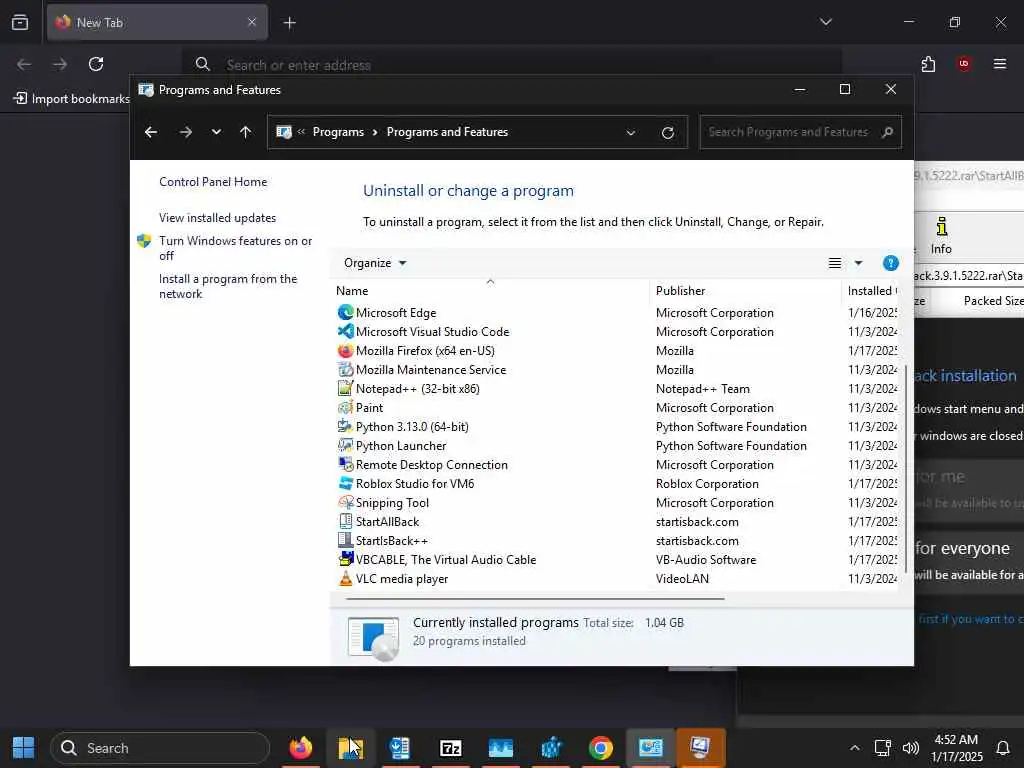The image size is (1024, 768).
Task: Open Install a program from the network
Action: pos(228,286)
